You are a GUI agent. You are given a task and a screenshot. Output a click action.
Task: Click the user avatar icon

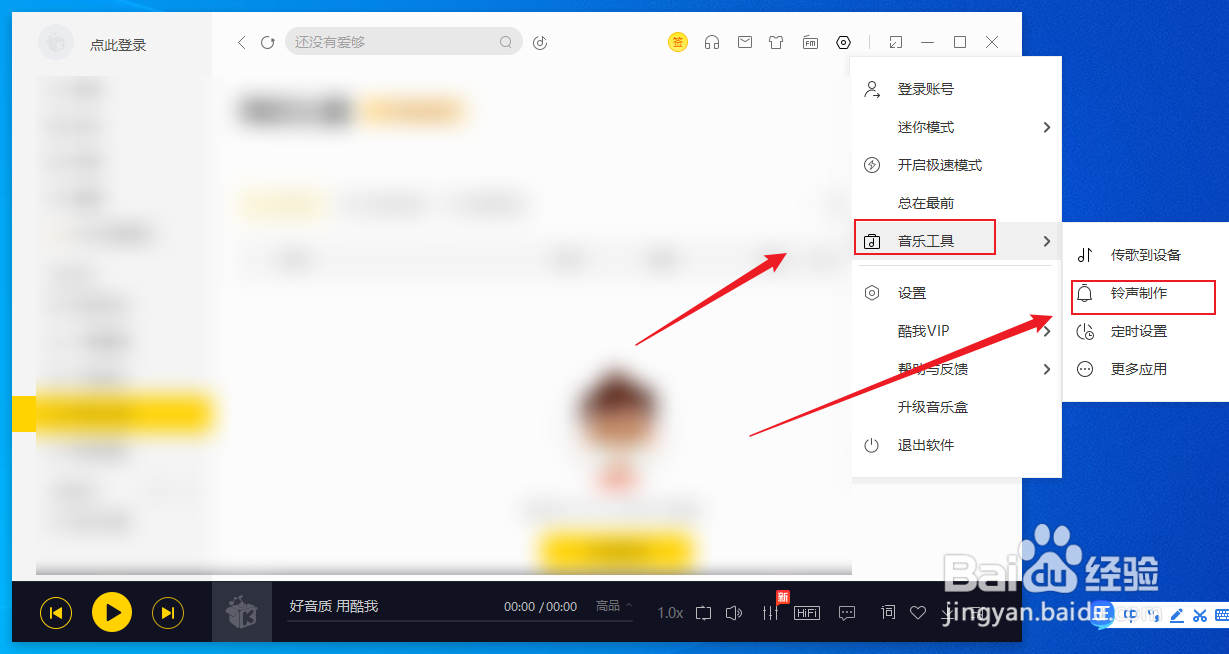coord(57,43)
